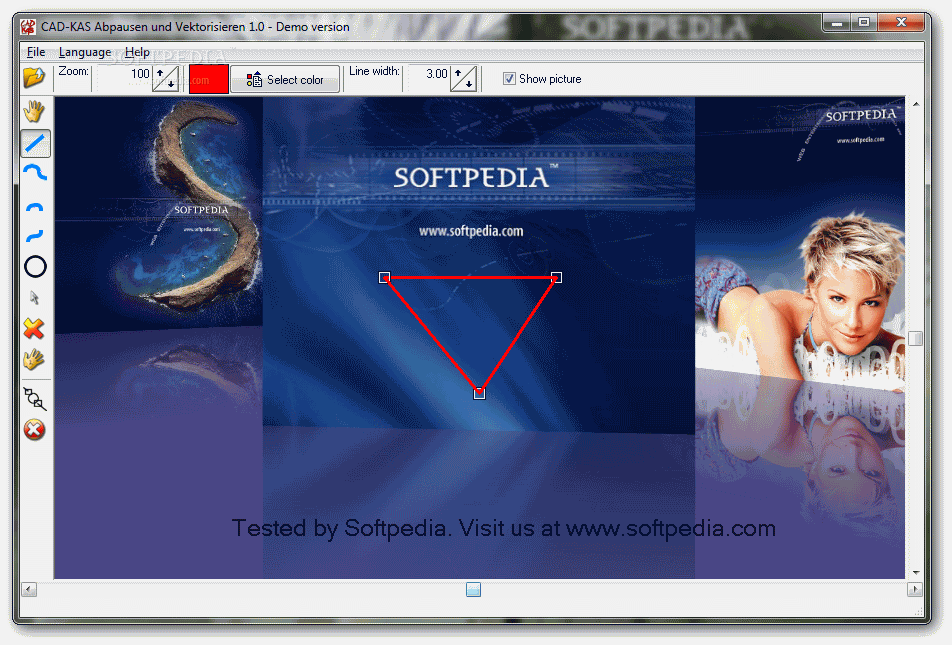This screenshot has height=645, width=952.
Task: Click the Line width field showing 3.00
Action: click(429, 73)
